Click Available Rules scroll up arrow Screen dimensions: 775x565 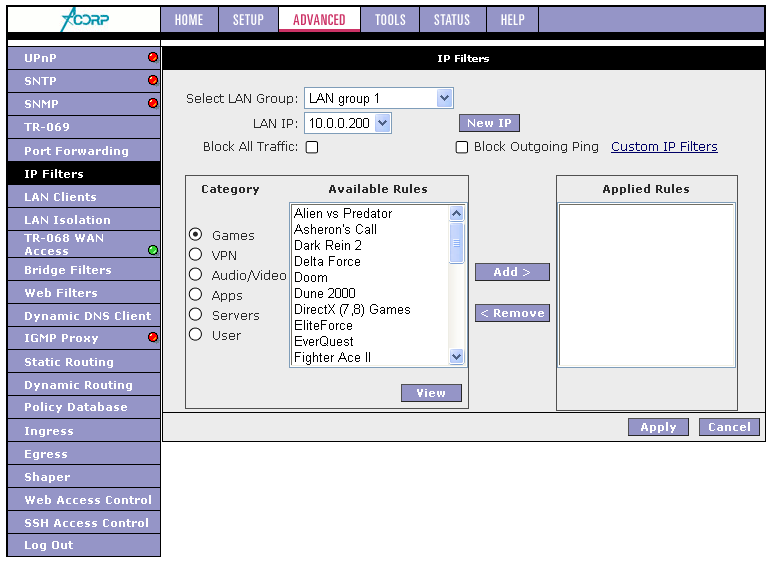[456, 214]
